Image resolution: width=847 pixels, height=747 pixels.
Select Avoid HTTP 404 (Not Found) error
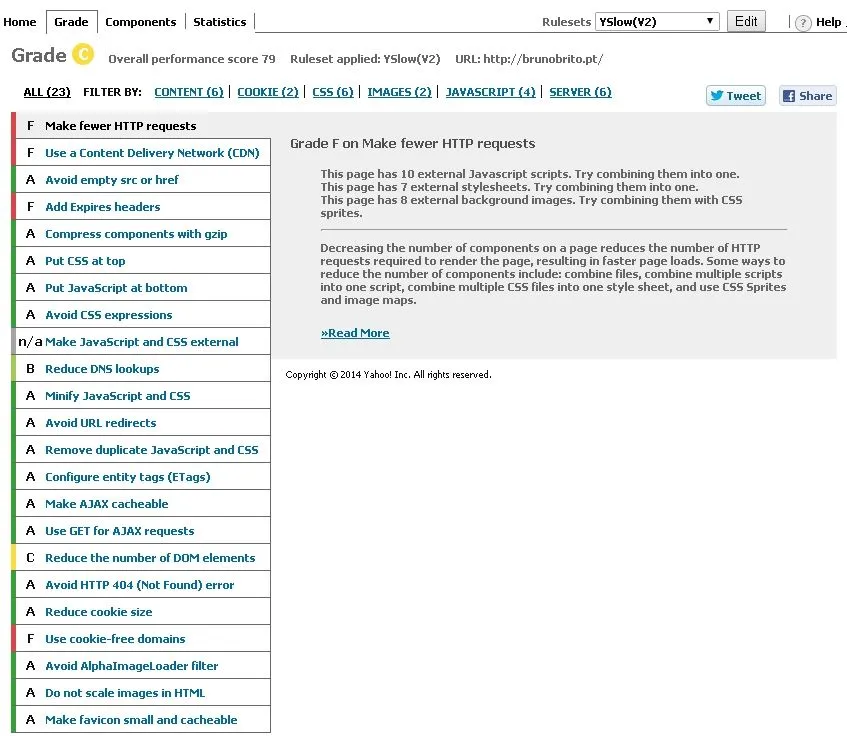(143, 585)
